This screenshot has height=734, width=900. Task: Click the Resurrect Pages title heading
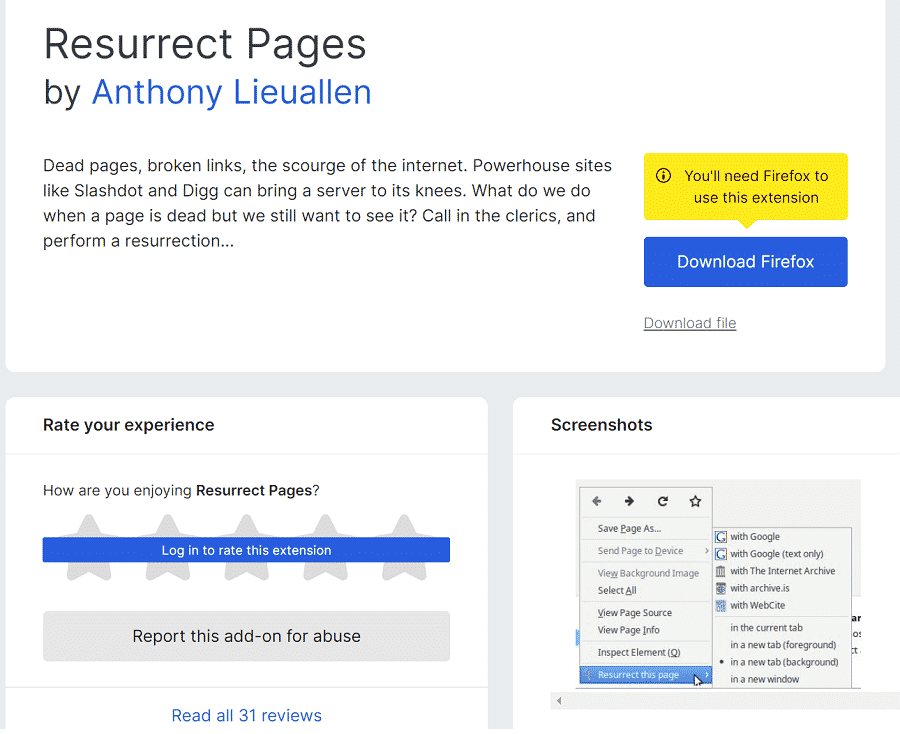[205, 44]
